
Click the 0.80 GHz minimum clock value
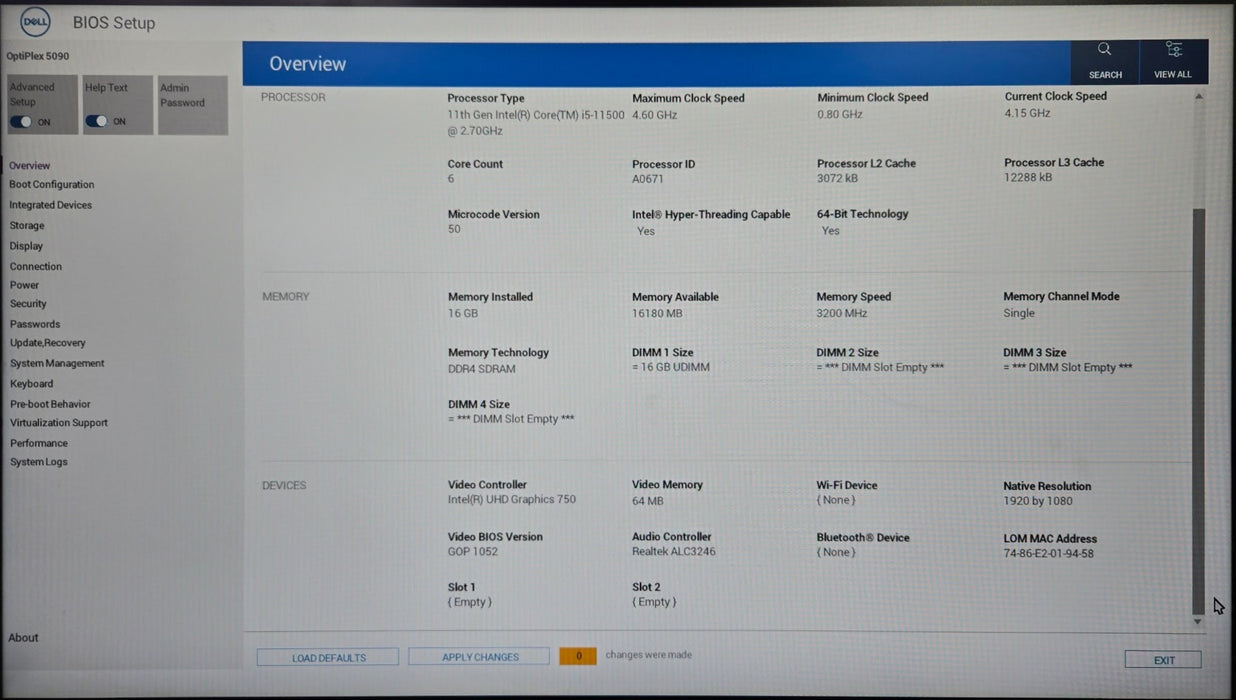point(840,114)
